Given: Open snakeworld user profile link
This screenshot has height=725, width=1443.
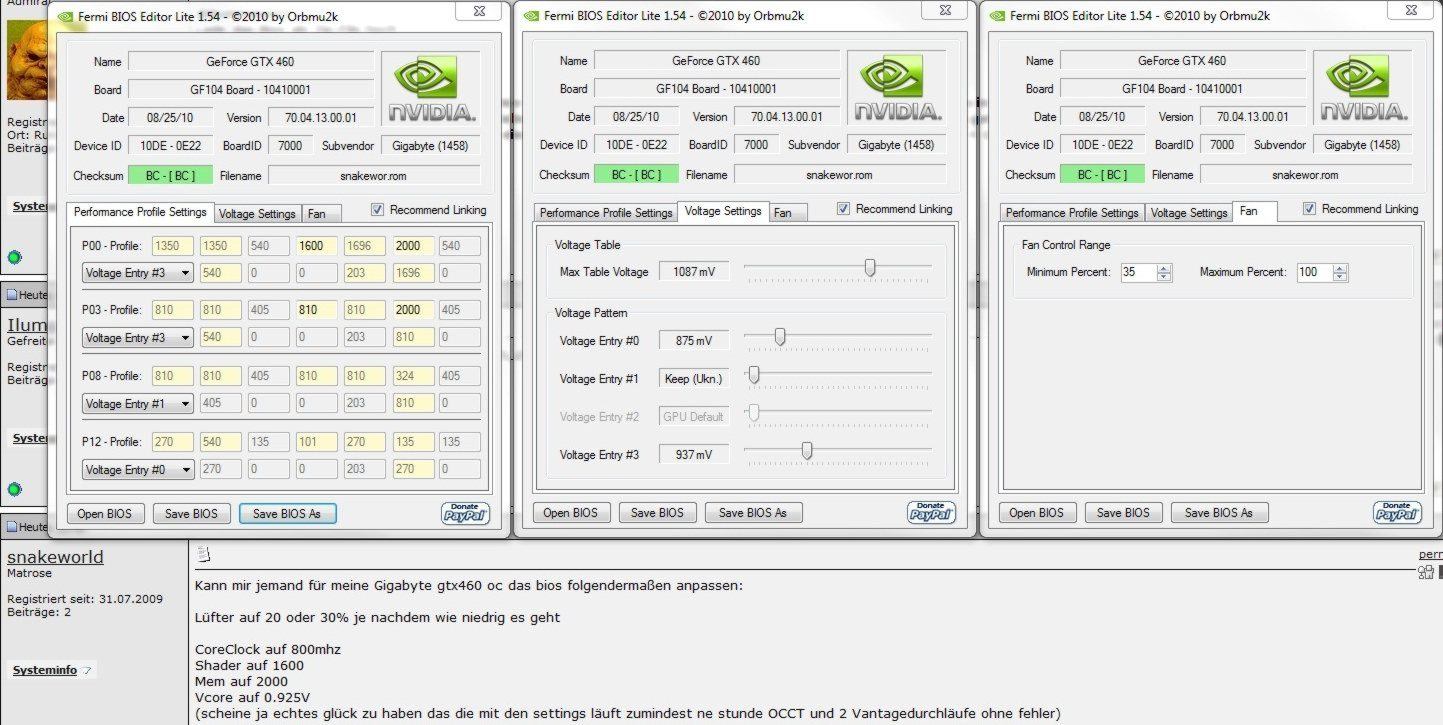Looking at the screenshot, I should pos(55,557).
